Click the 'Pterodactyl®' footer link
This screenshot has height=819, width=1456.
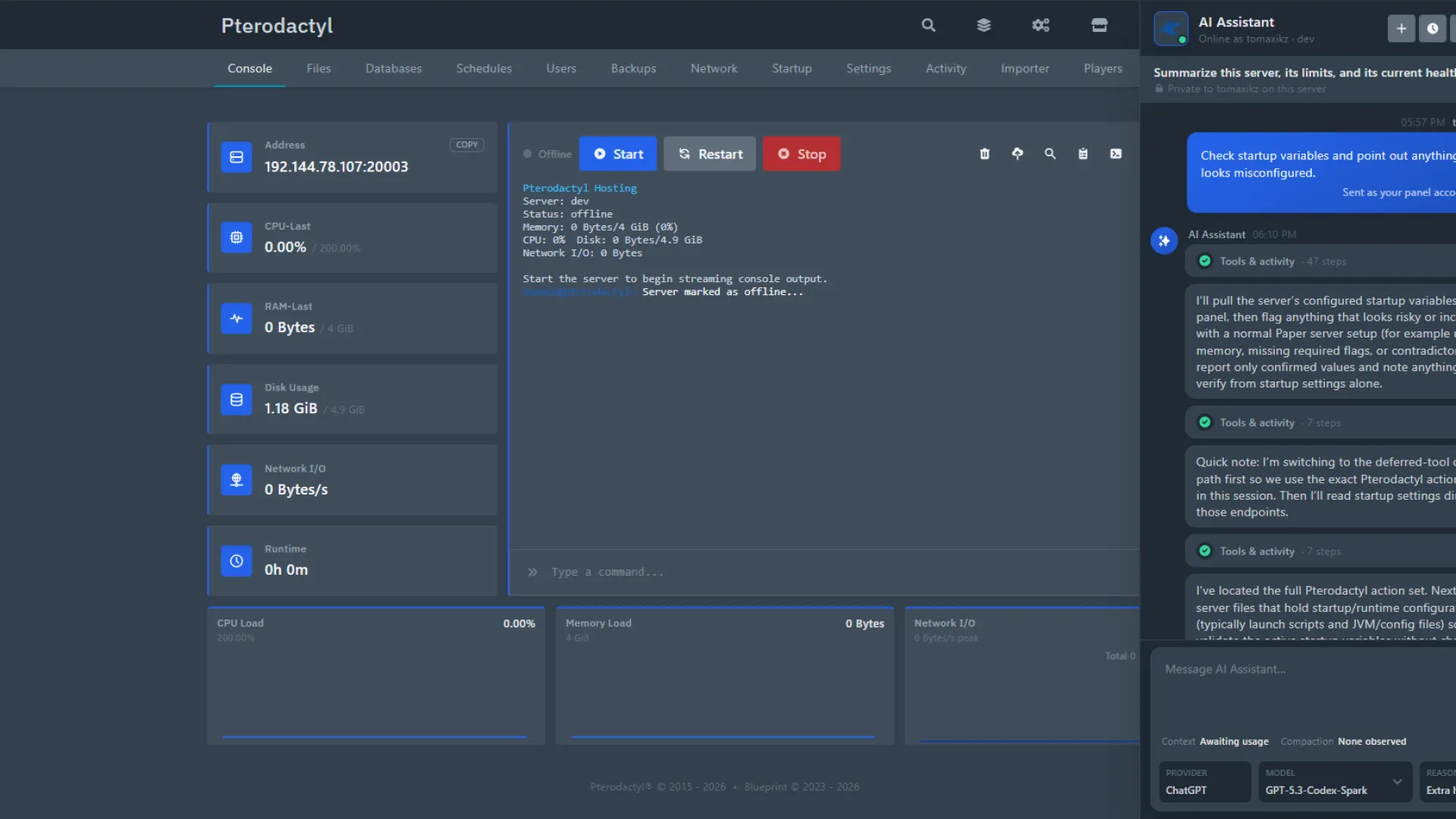(621, 787)
